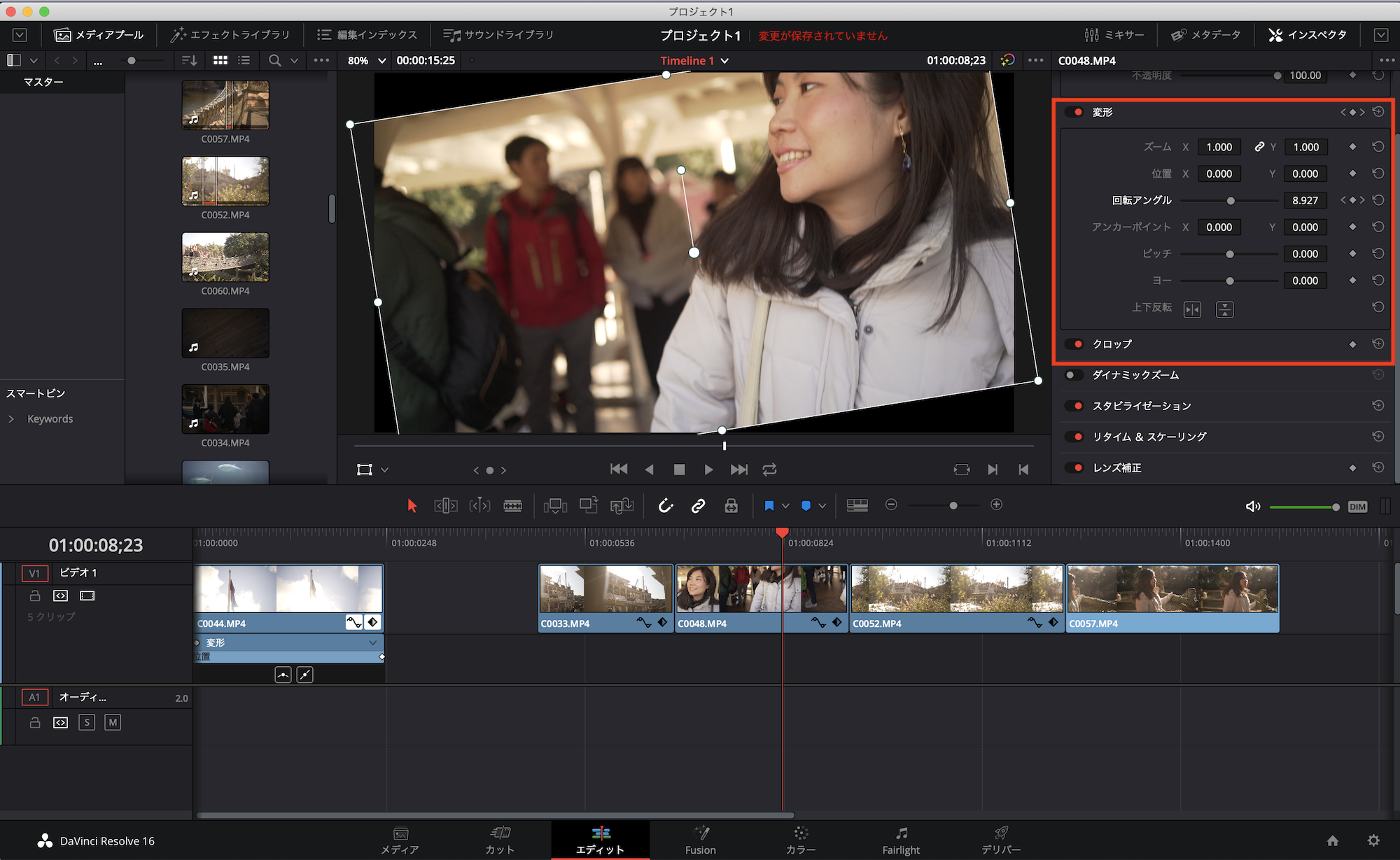Screen dimensions: 1400x860
Task: Mute audio track A1
Action: (x=113, y=722)
